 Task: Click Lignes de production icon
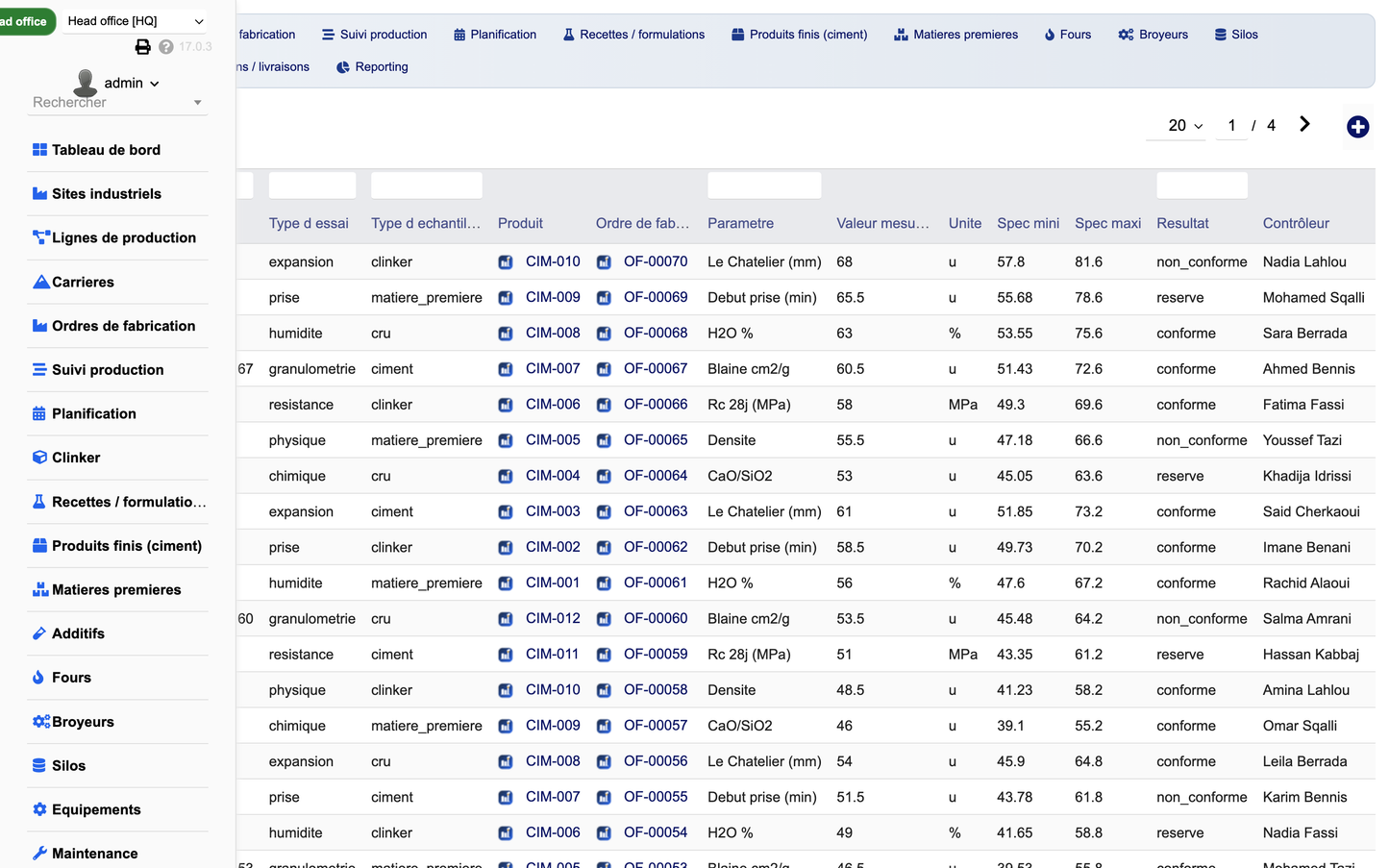[x=40, y=237]
